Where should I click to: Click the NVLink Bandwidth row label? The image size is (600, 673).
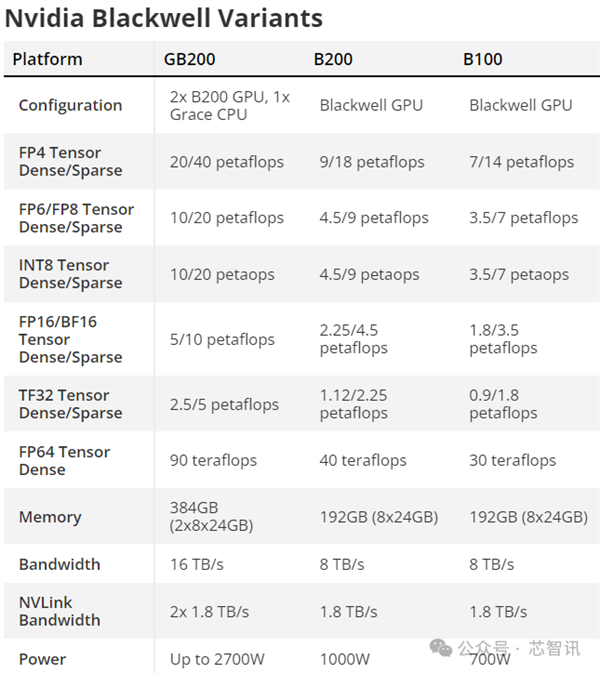[59, 611]
